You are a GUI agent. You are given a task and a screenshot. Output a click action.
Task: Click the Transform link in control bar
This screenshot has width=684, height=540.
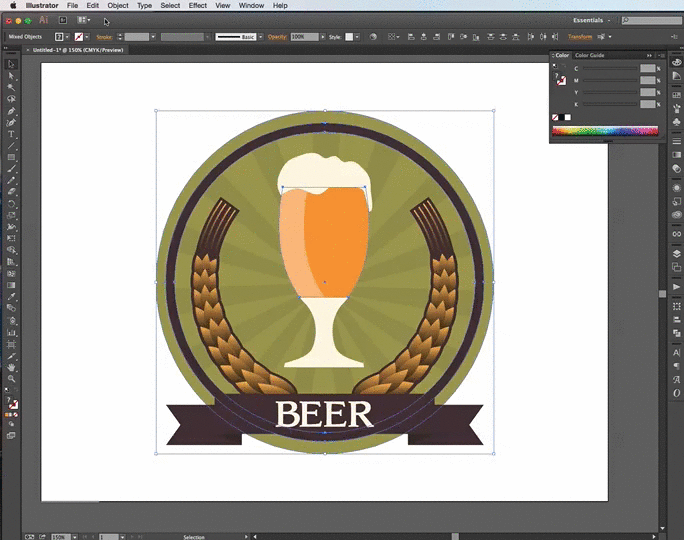[580, 37]
